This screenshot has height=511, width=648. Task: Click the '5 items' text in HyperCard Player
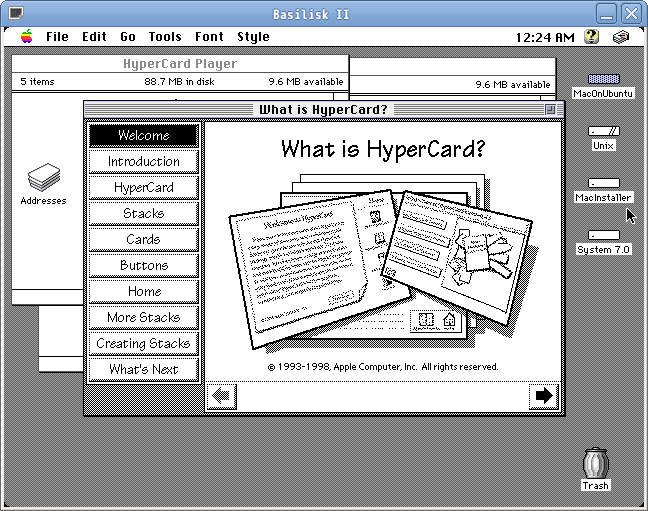pos(37,82)
